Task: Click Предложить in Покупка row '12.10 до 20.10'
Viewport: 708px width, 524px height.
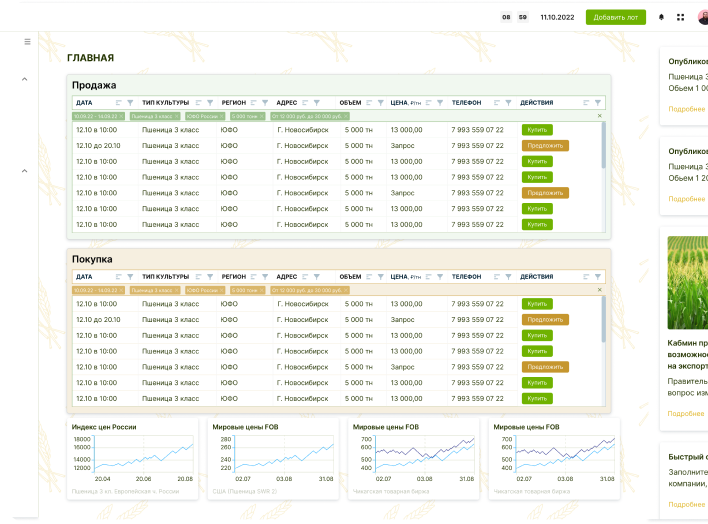Action: [545, 319]
